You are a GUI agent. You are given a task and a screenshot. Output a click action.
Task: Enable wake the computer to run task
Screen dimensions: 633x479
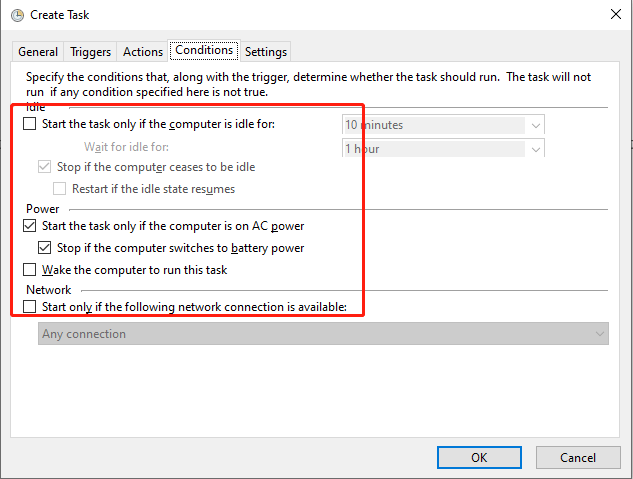tap(29, 270)
